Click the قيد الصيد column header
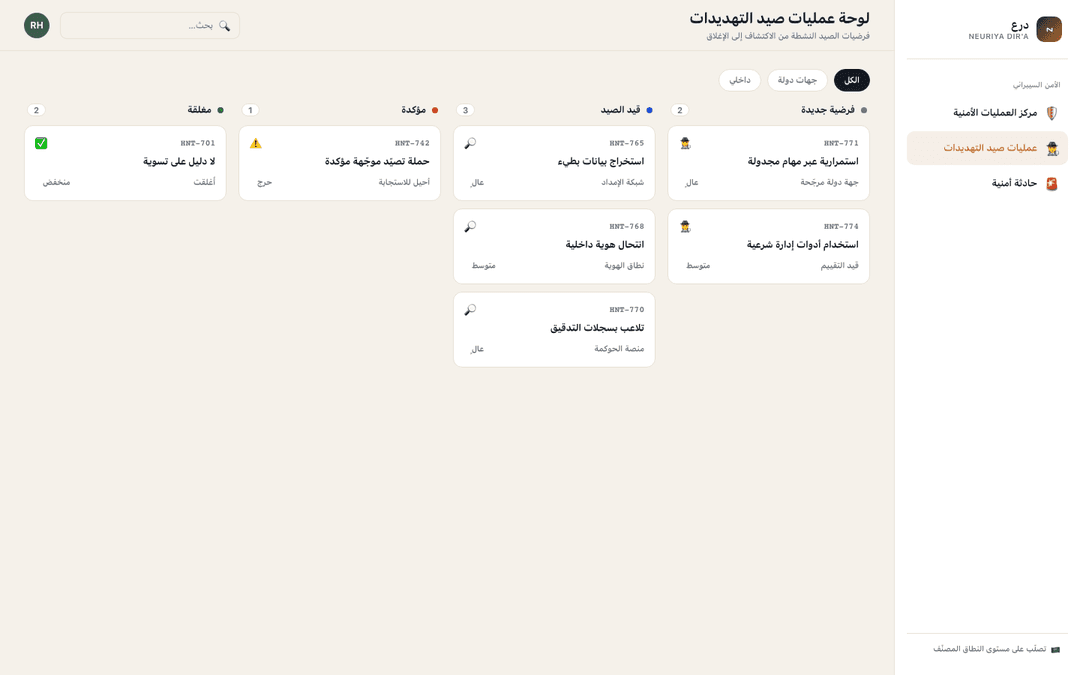 click(x=621, y=110)
